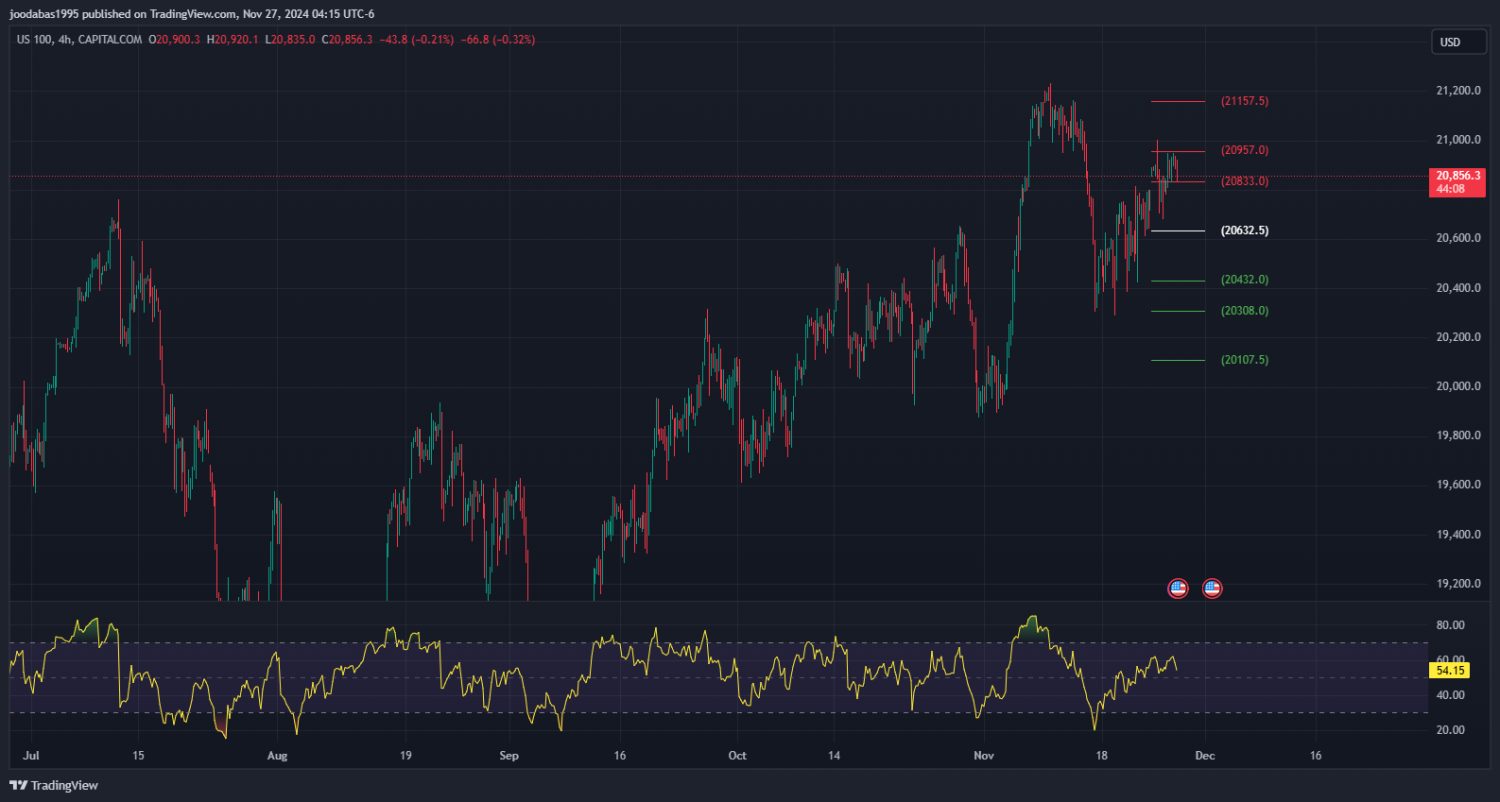The height and width of the screenshot is (802, 1500).
Task: Click the low value L20,835.0
Action: pyautogui.click(x=290, y=40)
